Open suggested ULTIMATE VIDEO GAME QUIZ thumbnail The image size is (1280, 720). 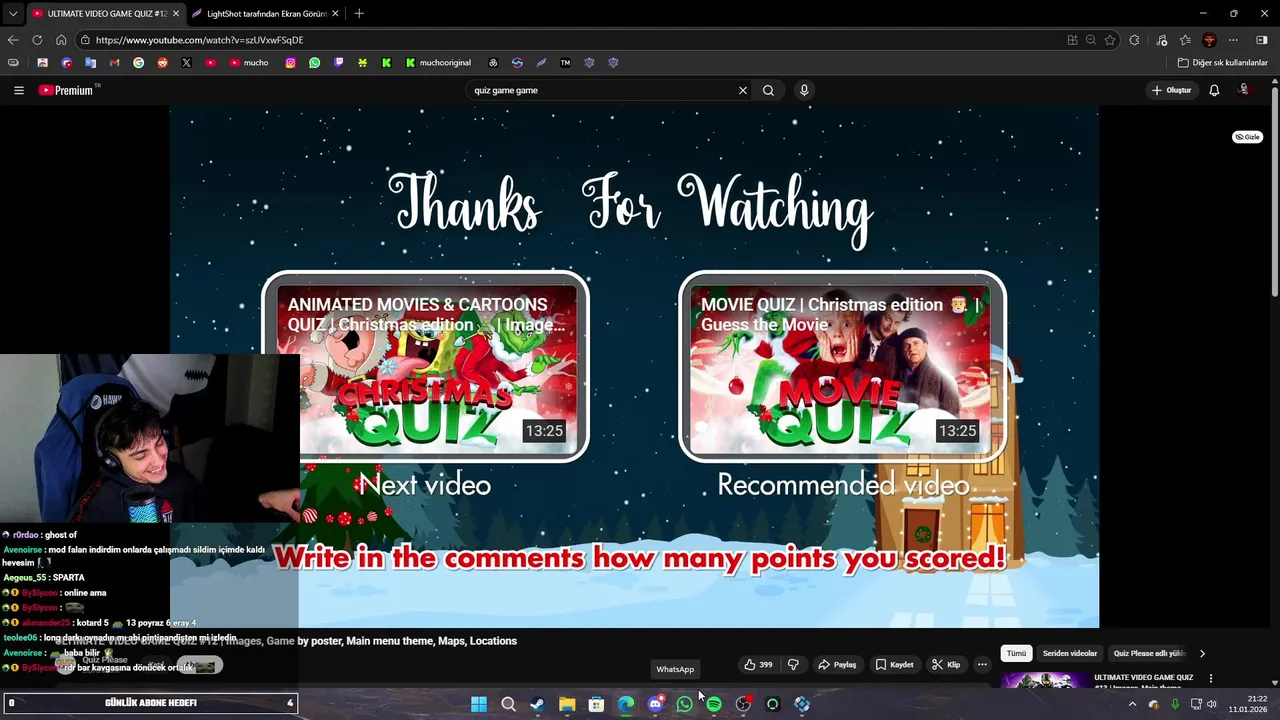point(1044,680)
